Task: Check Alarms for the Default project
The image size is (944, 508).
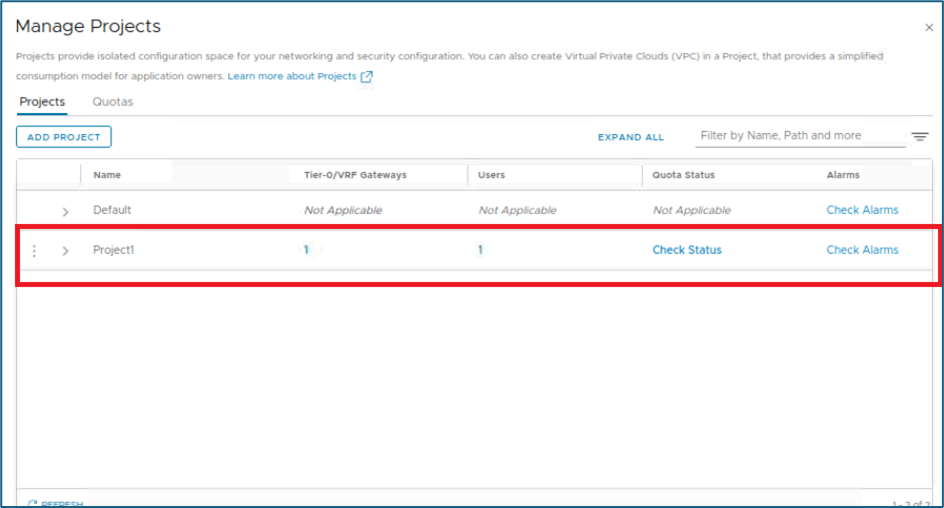Action: pyautogui.click(x=862, y=210)
